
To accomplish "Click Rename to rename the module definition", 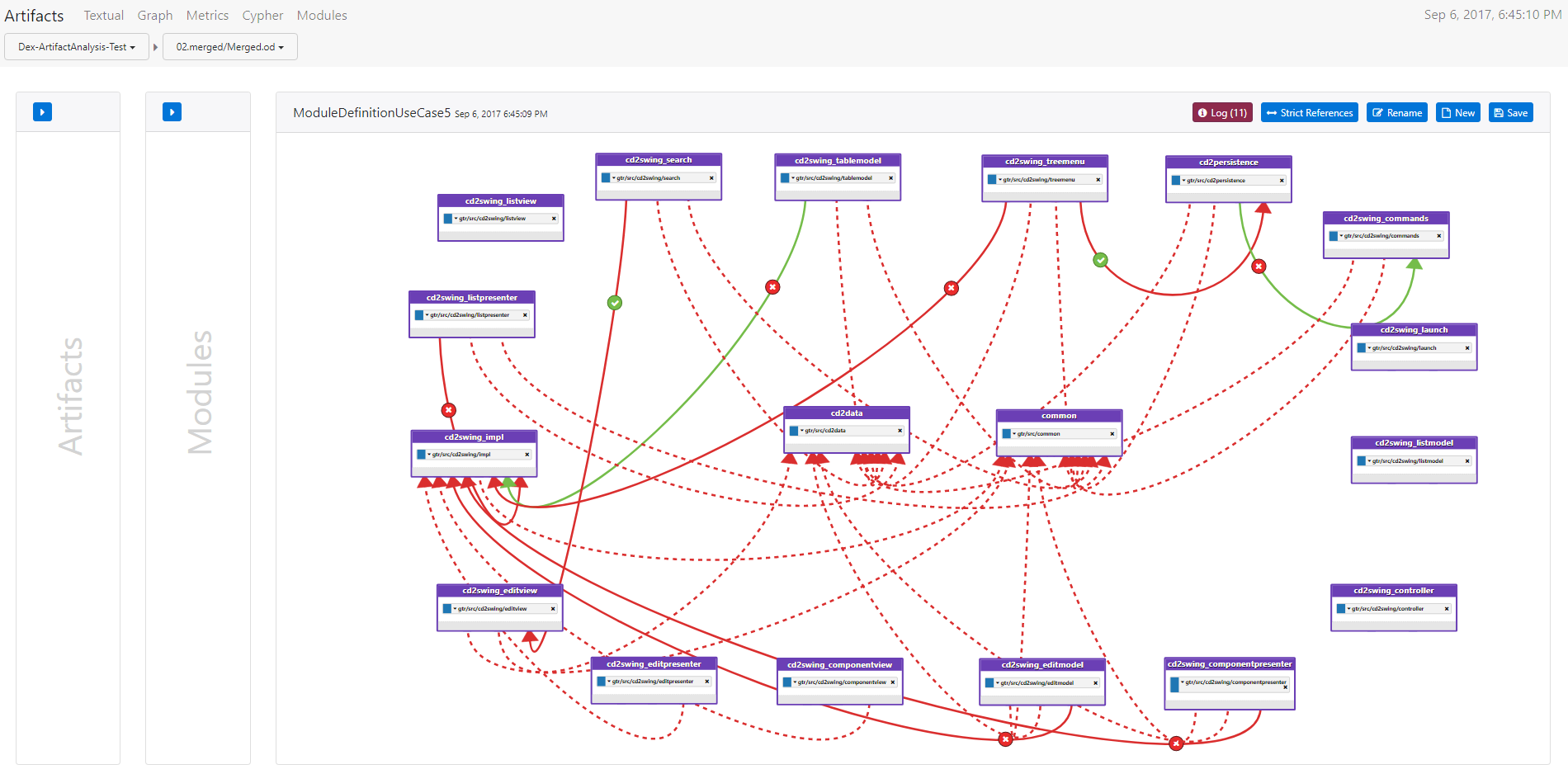I will coord(1397,113).
